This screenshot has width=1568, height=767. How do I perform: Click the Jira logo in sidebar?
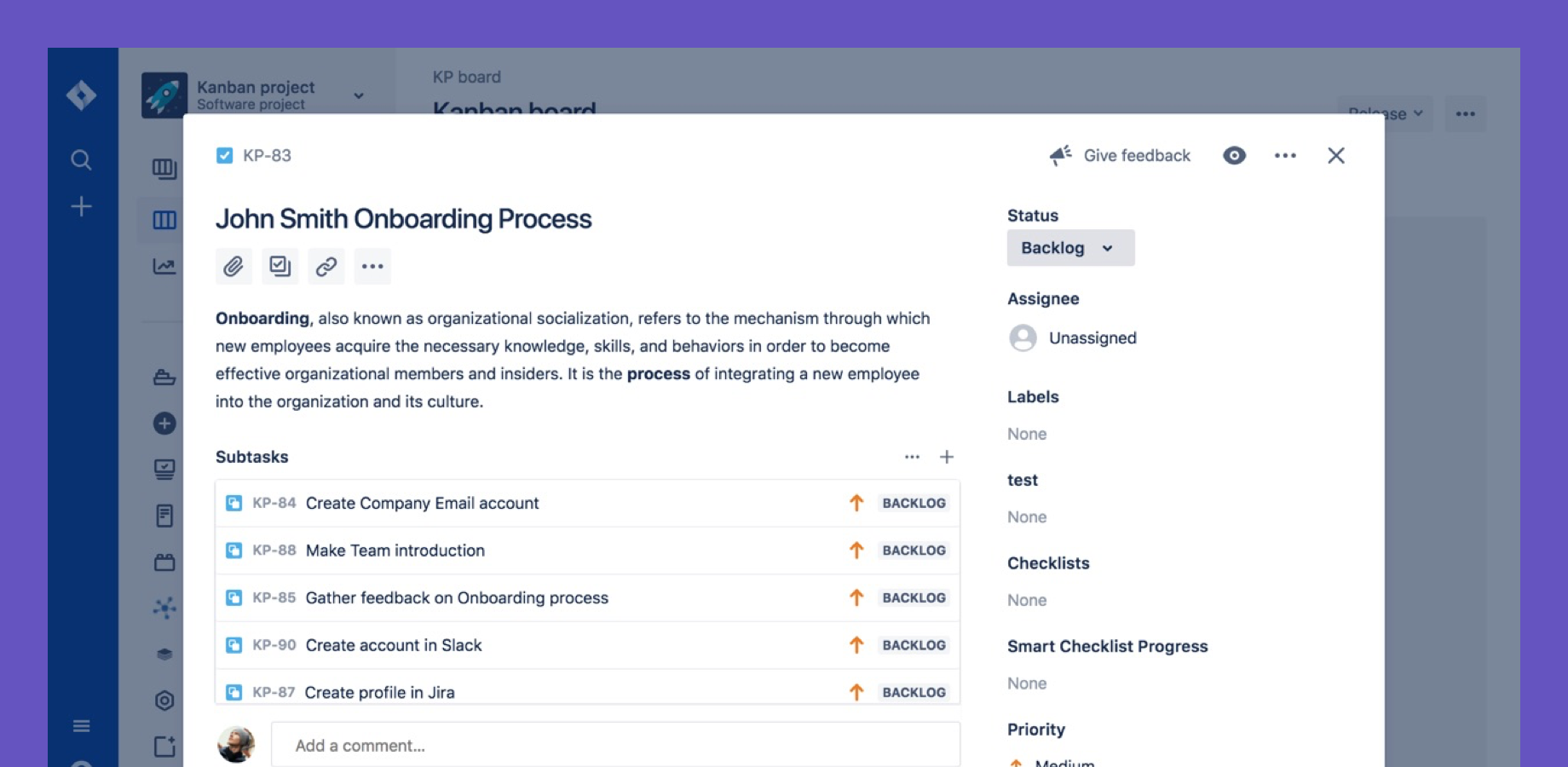tap(81, 95)
